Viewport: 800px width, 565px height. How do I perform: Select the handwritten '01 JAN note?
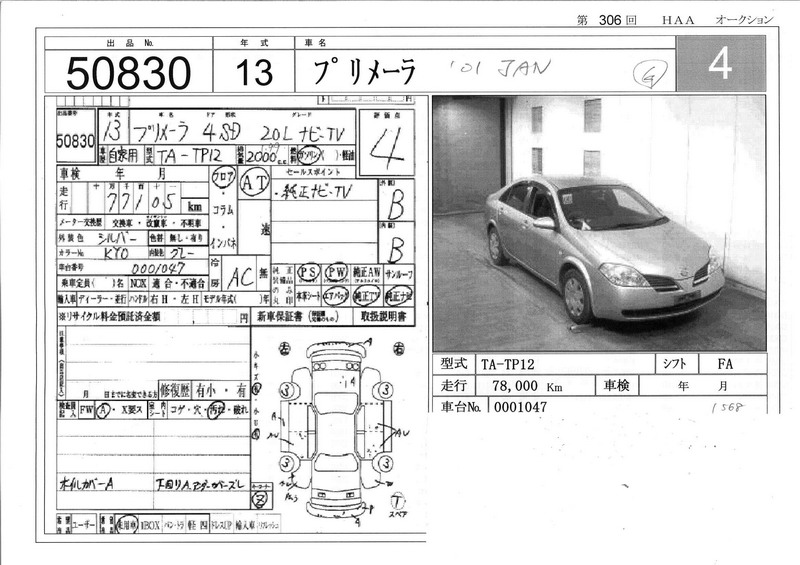tap(499, 68)
